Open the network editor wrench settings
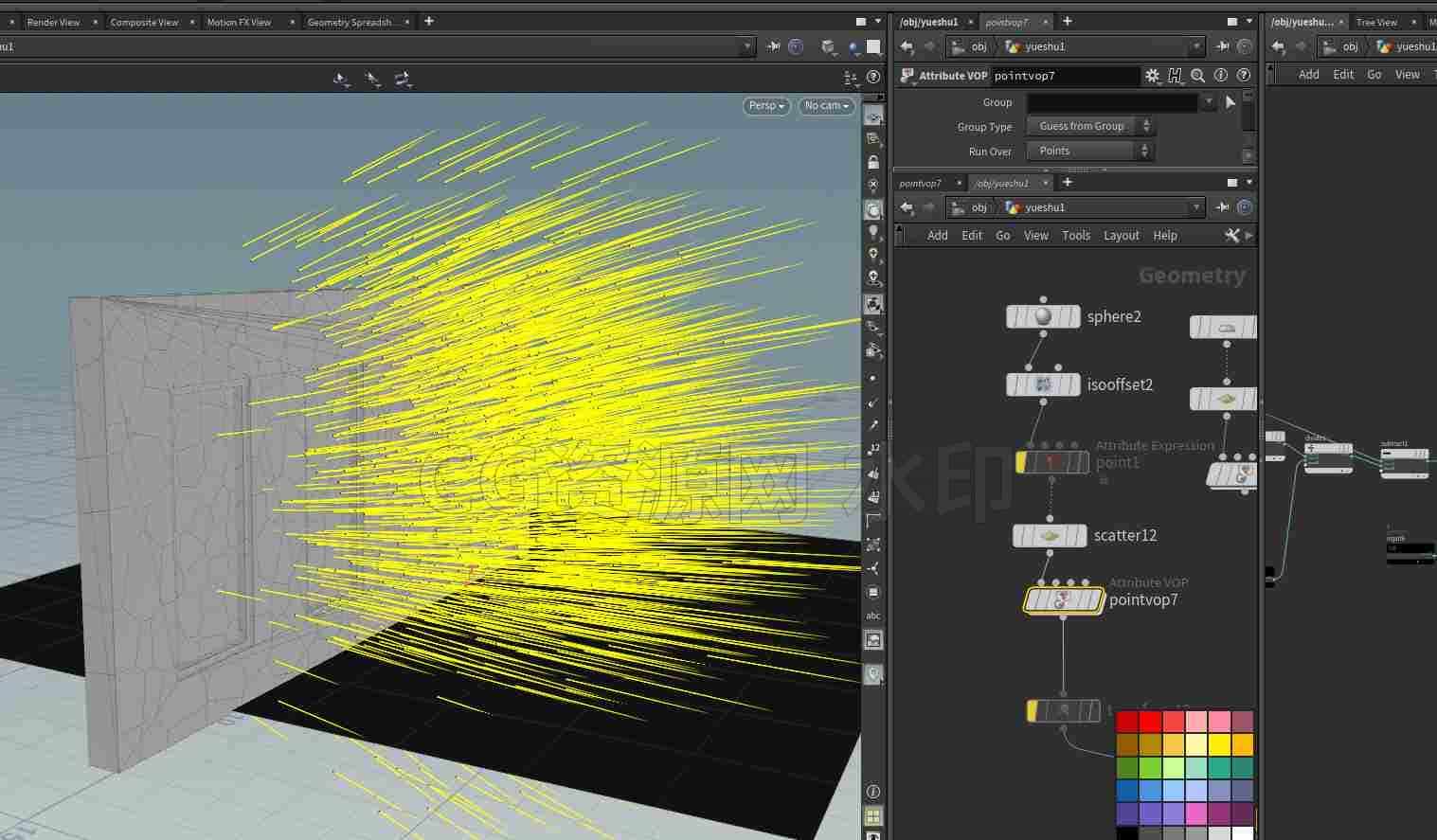1437x840 pixels. point(1231,235)
